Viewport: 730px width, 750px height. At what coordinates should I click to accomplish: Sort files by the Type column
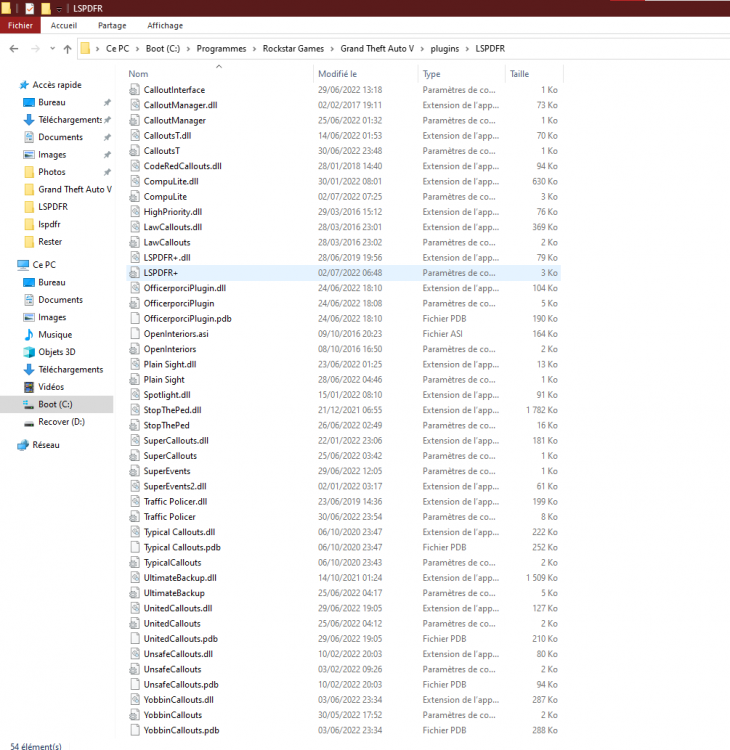431,74
